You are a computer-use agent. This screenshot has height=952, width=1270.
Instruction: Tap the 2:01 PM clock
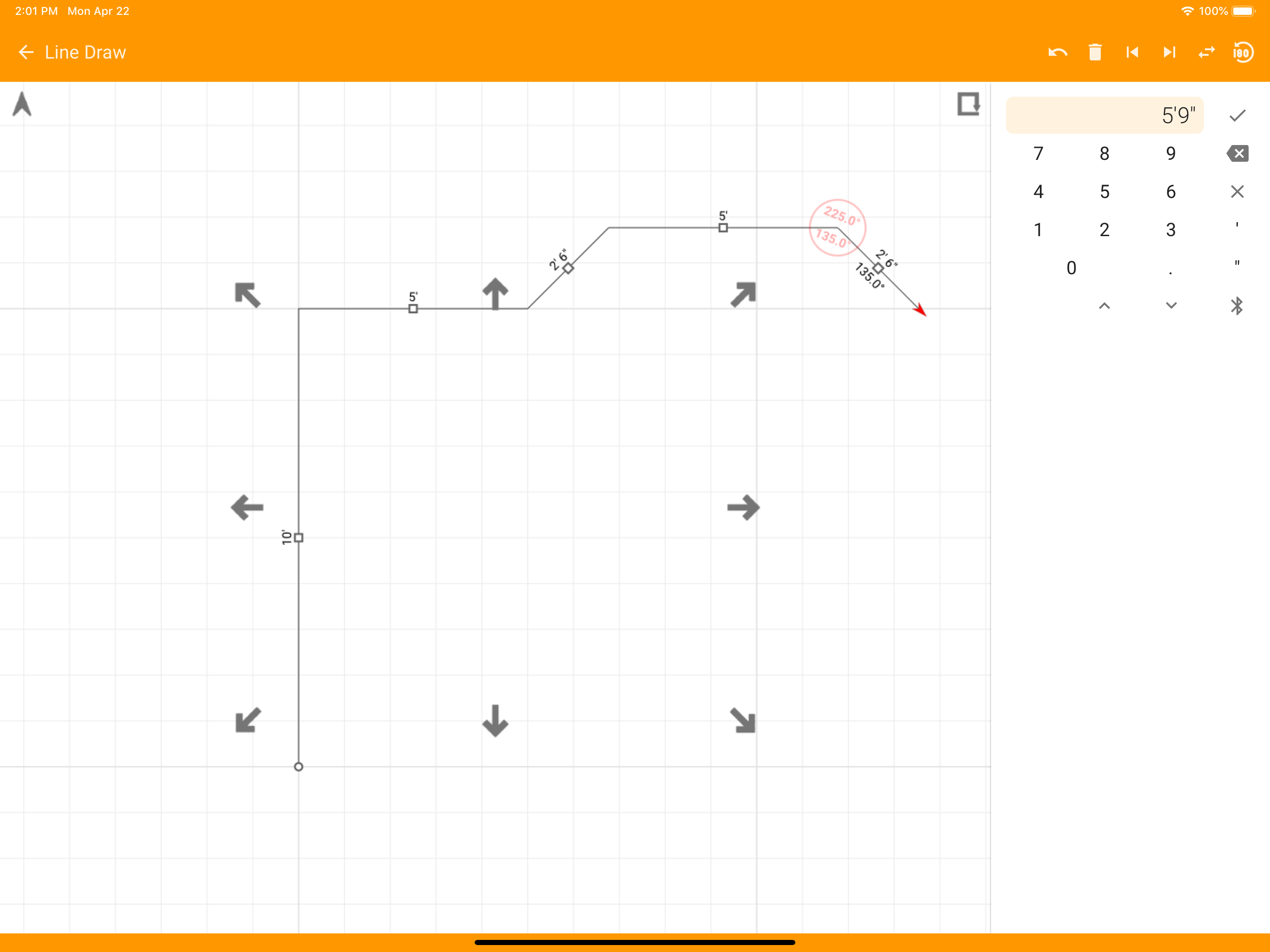tap(36, 11)
